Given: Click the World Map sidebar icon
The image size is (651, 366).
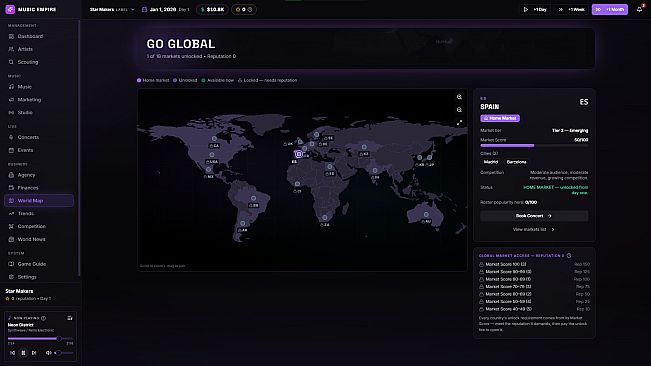Looking at the screenshot, I should pyautogui.click(x=11, y=200).
